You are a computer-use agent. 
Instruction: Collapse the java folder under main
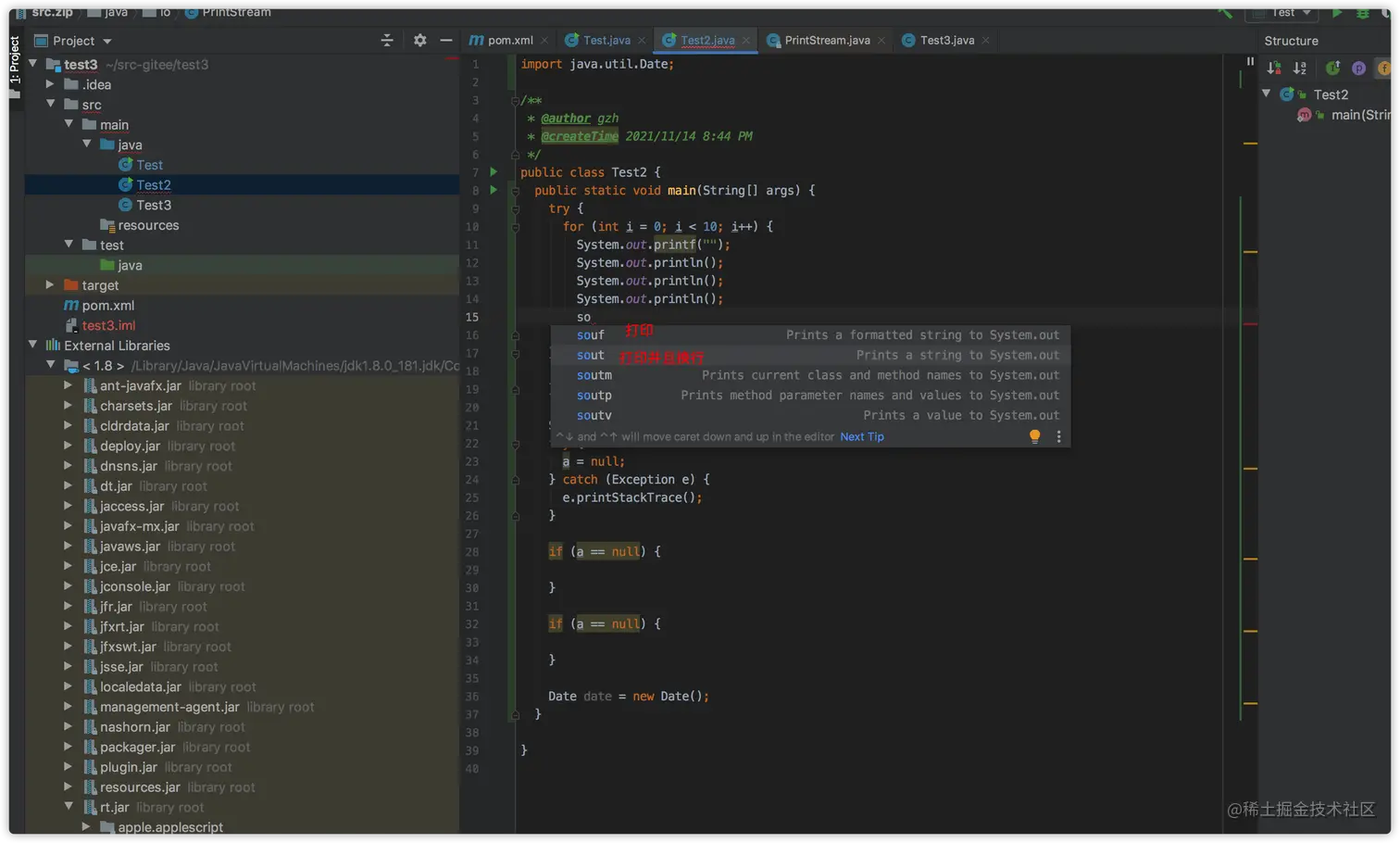[87, 144]
